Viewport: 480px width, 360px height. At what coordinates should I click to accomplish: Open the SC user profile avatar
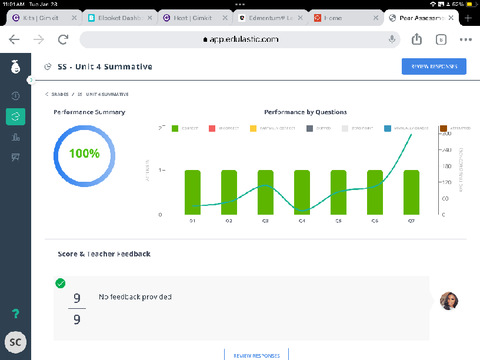(x=15, y=342)
